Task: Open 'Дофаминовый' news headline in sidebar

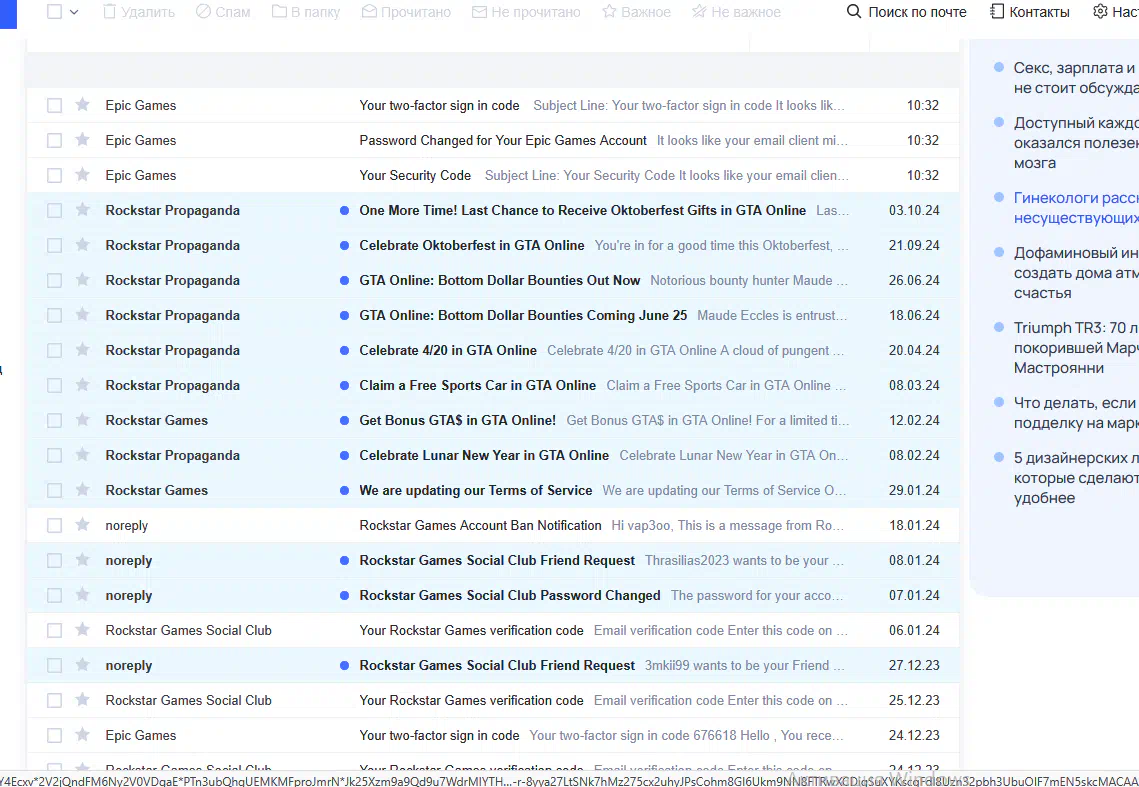Action: [1076, 273]
